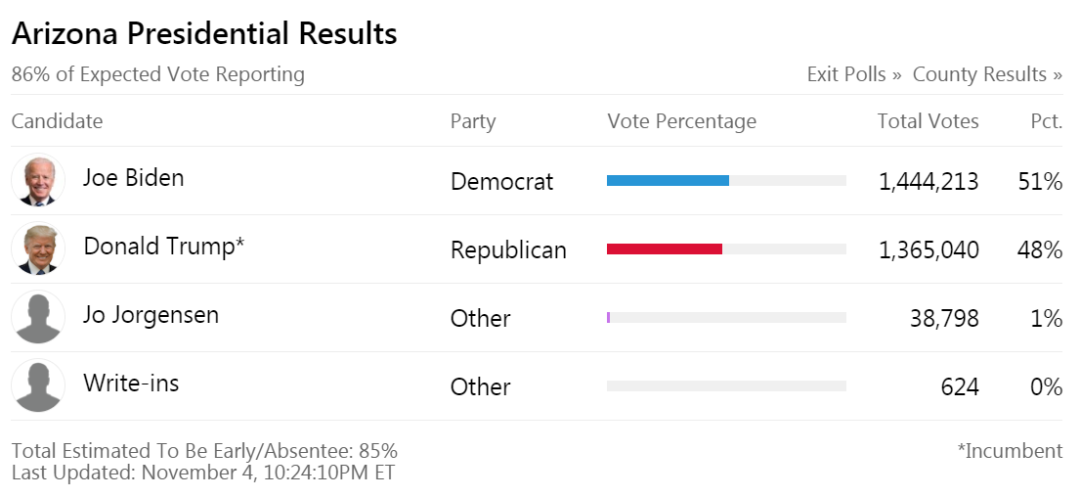Click the Vote Percentage column header

pyautogui.click(x=681, y=122)
